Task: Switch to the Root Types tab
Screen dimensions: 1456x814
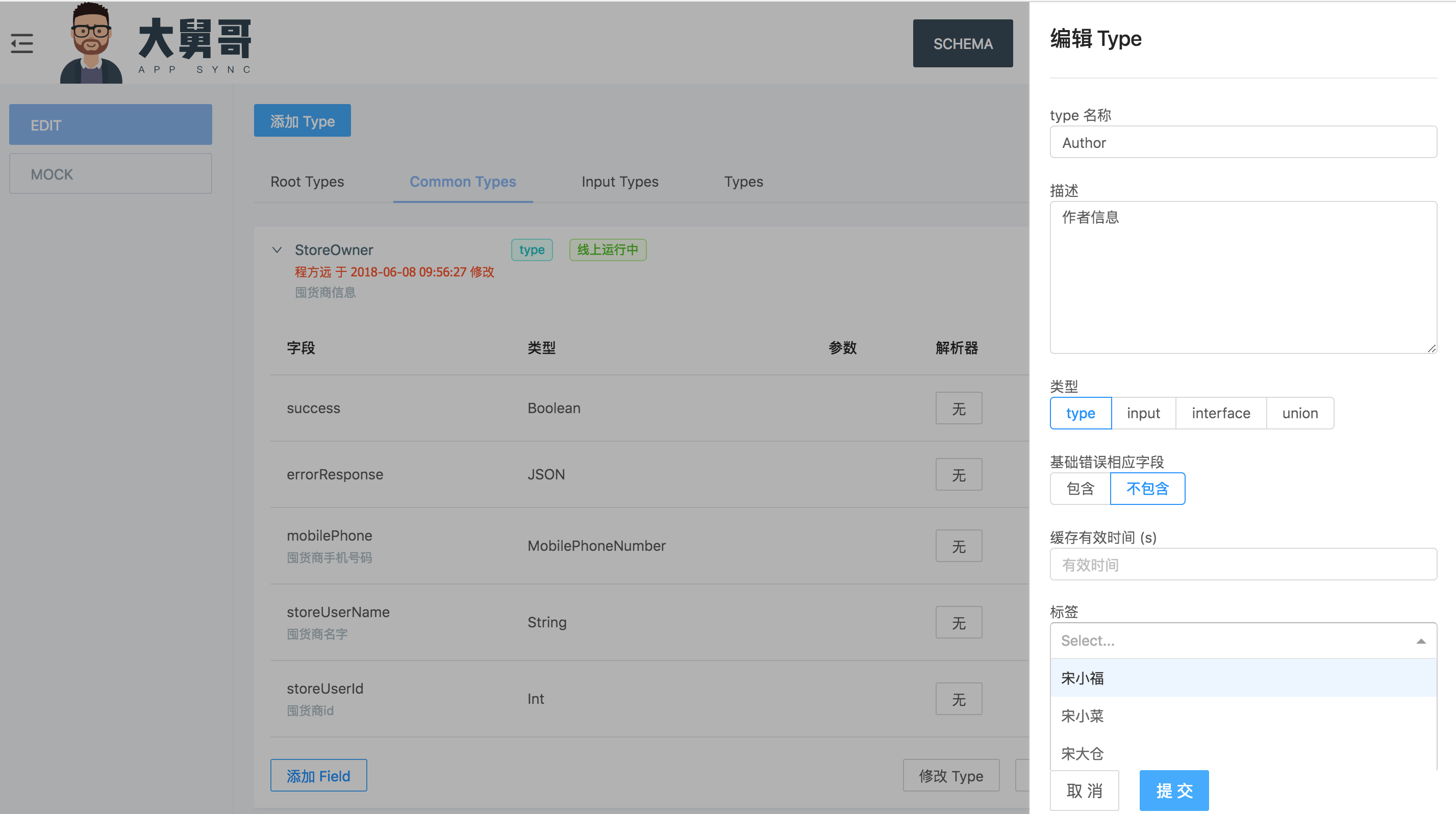Action: click(x=307, y=182)
